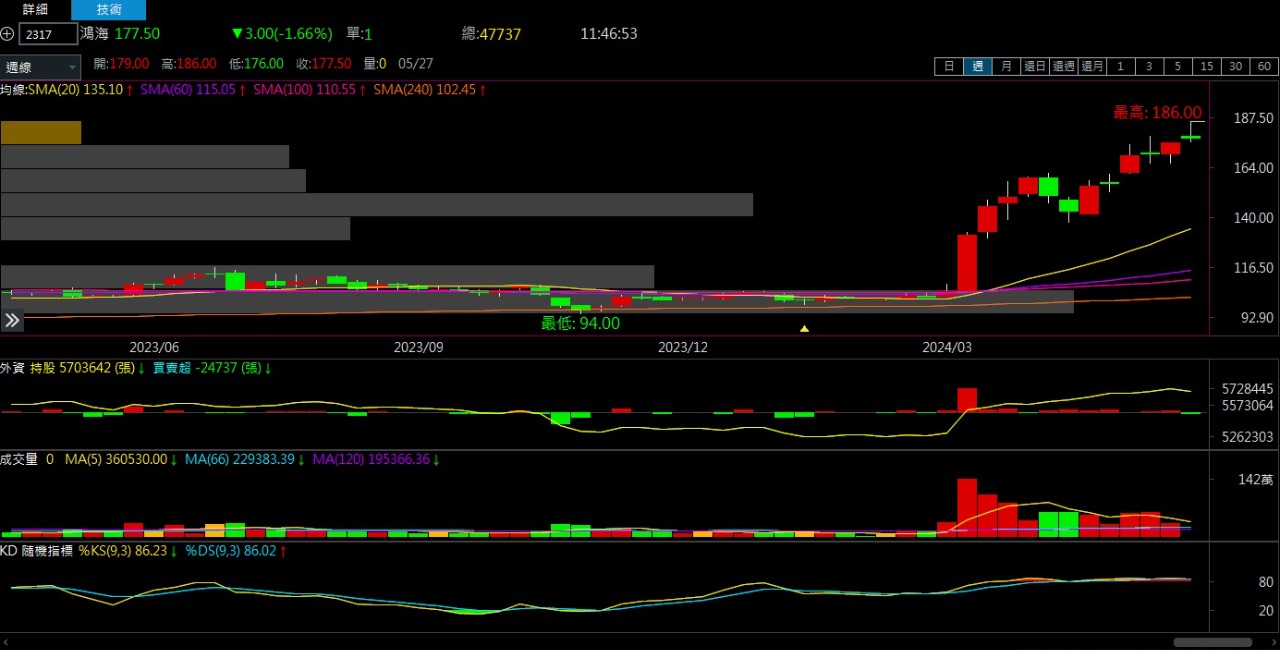Viewport: 1280px width, 650px height.
Task: Click the yellow triangle marker on the timeline
Action: point(804,329)
